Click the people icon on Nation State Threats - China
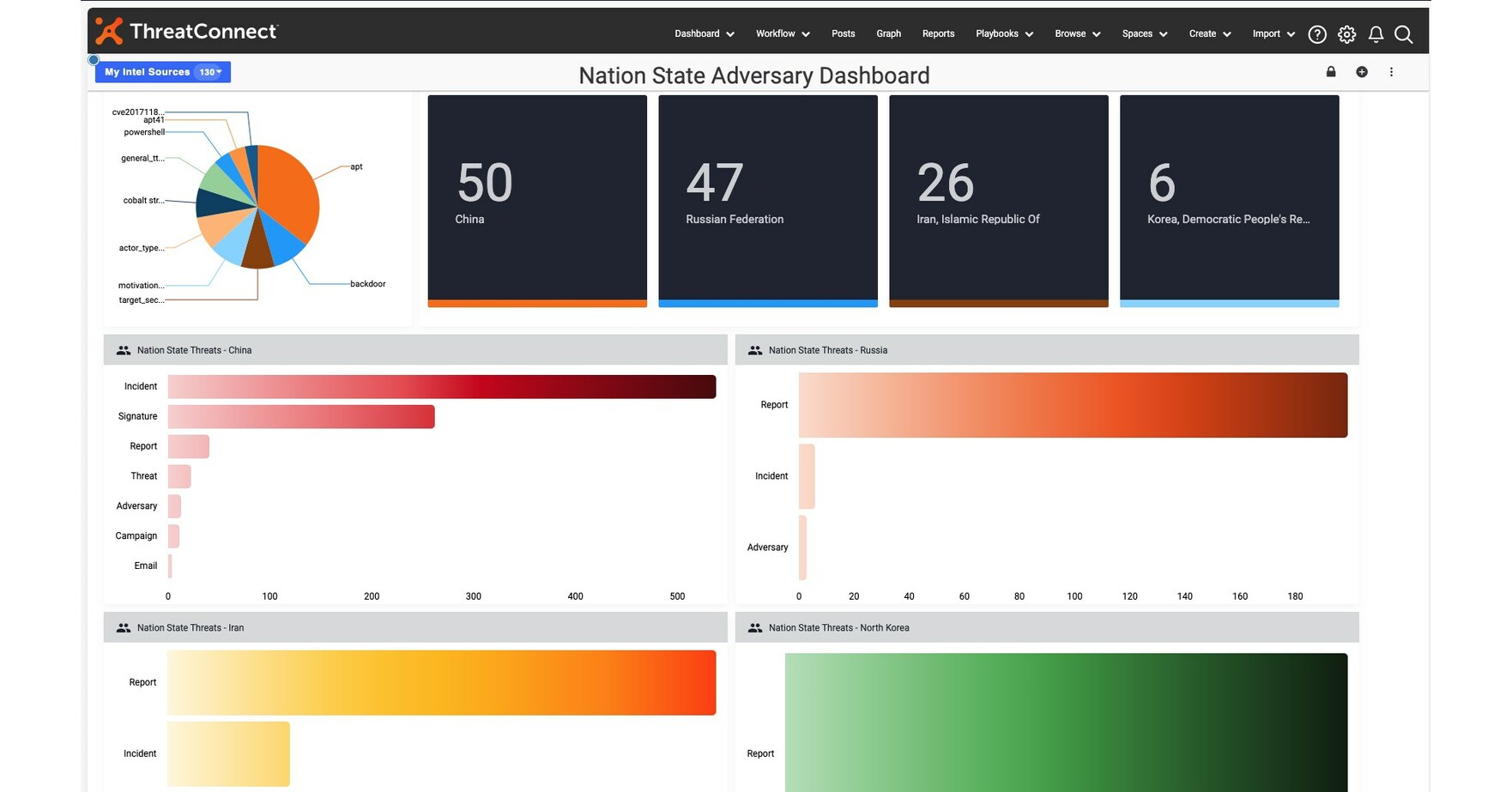The image size is (1512, 792). point(123,349)
